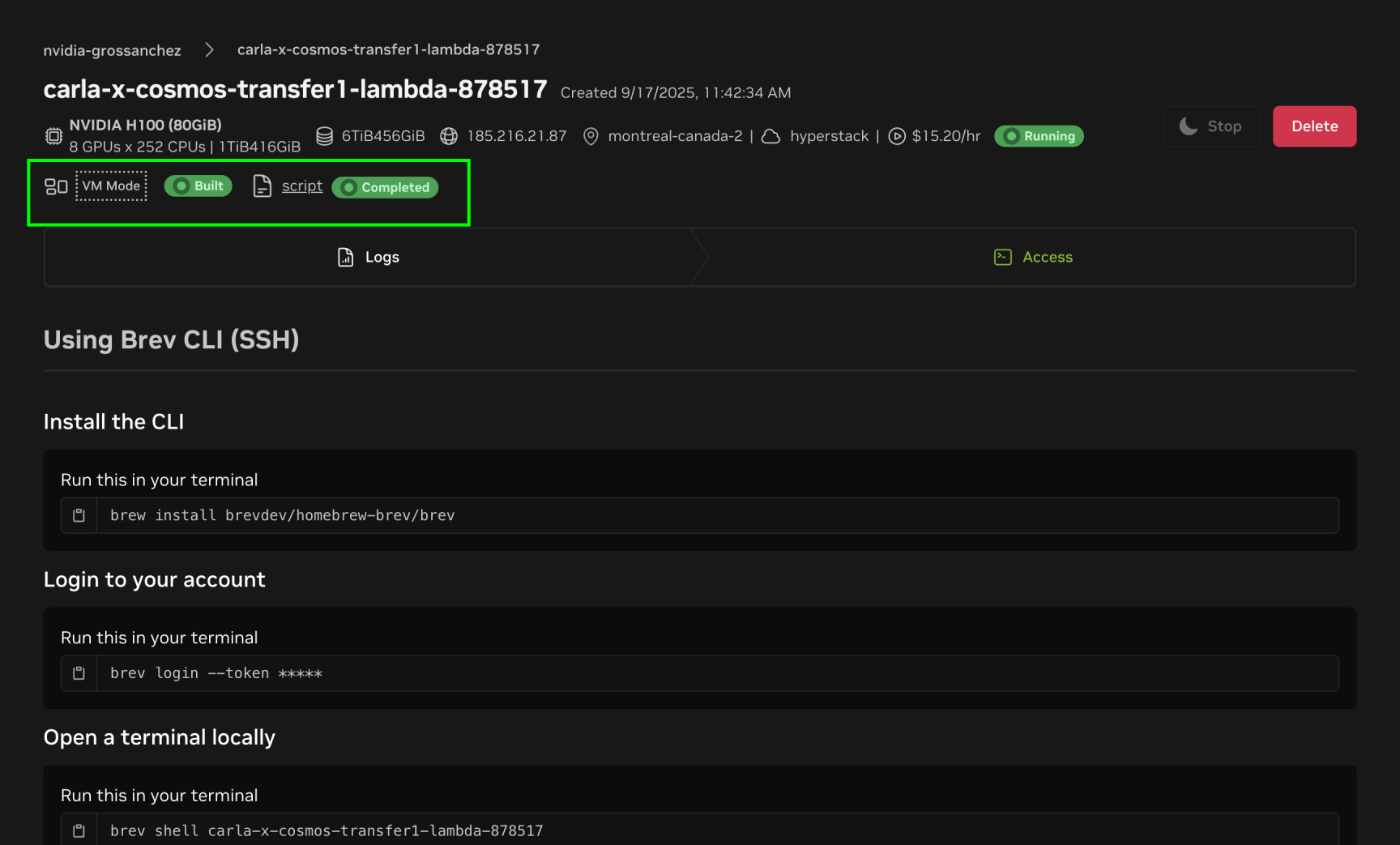Click the document icon on the Logs tab
This screenshot has height=845, width=1400.
(344, 256)
